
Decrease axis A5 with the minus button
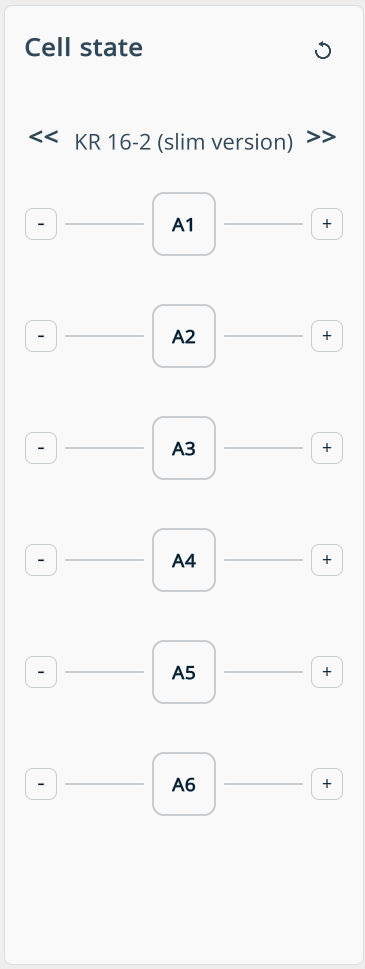click(41, 672)
